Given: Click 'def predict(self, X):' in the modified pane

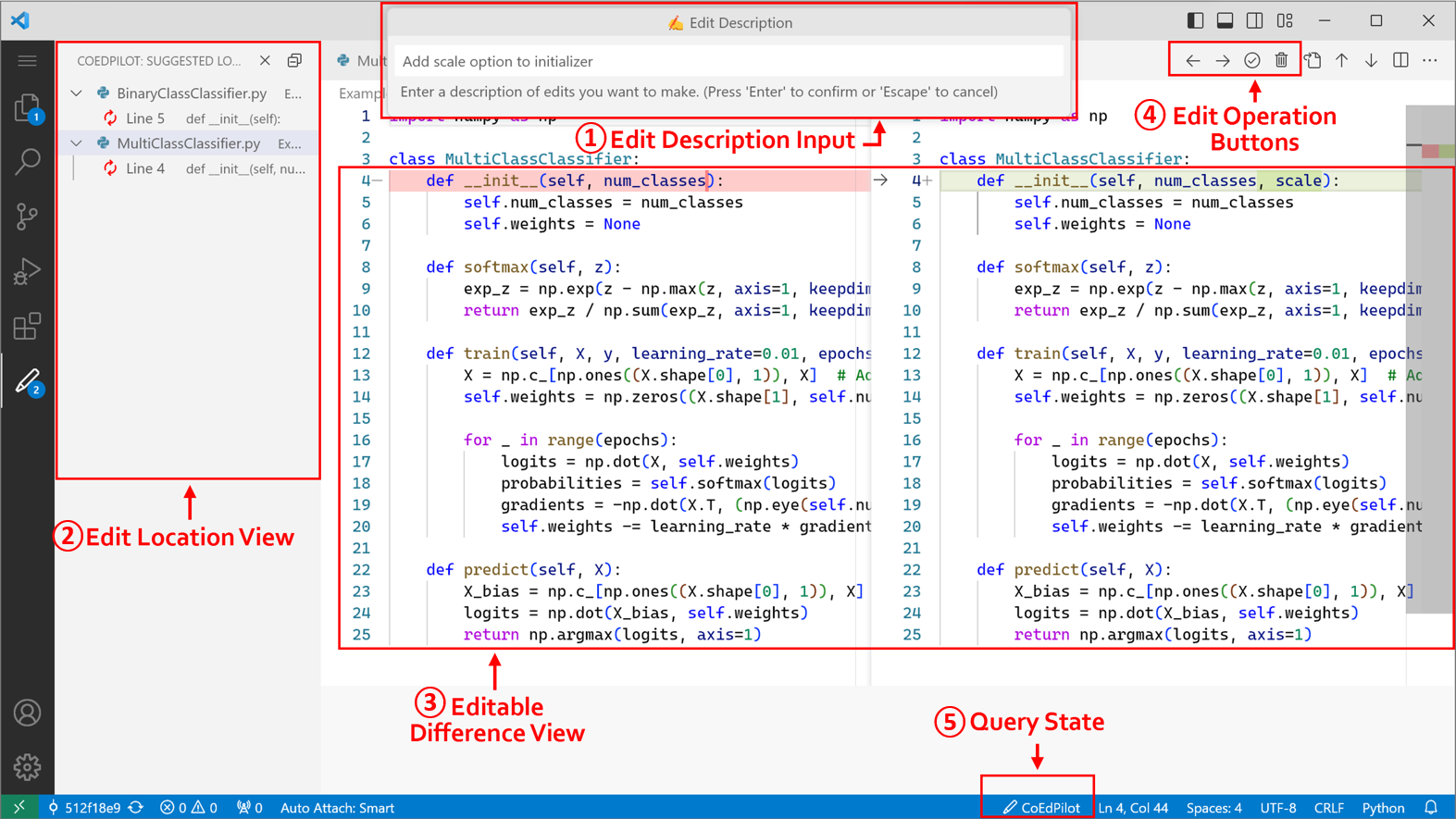Looking at the screenshot, I should [x=1074, y=570].
